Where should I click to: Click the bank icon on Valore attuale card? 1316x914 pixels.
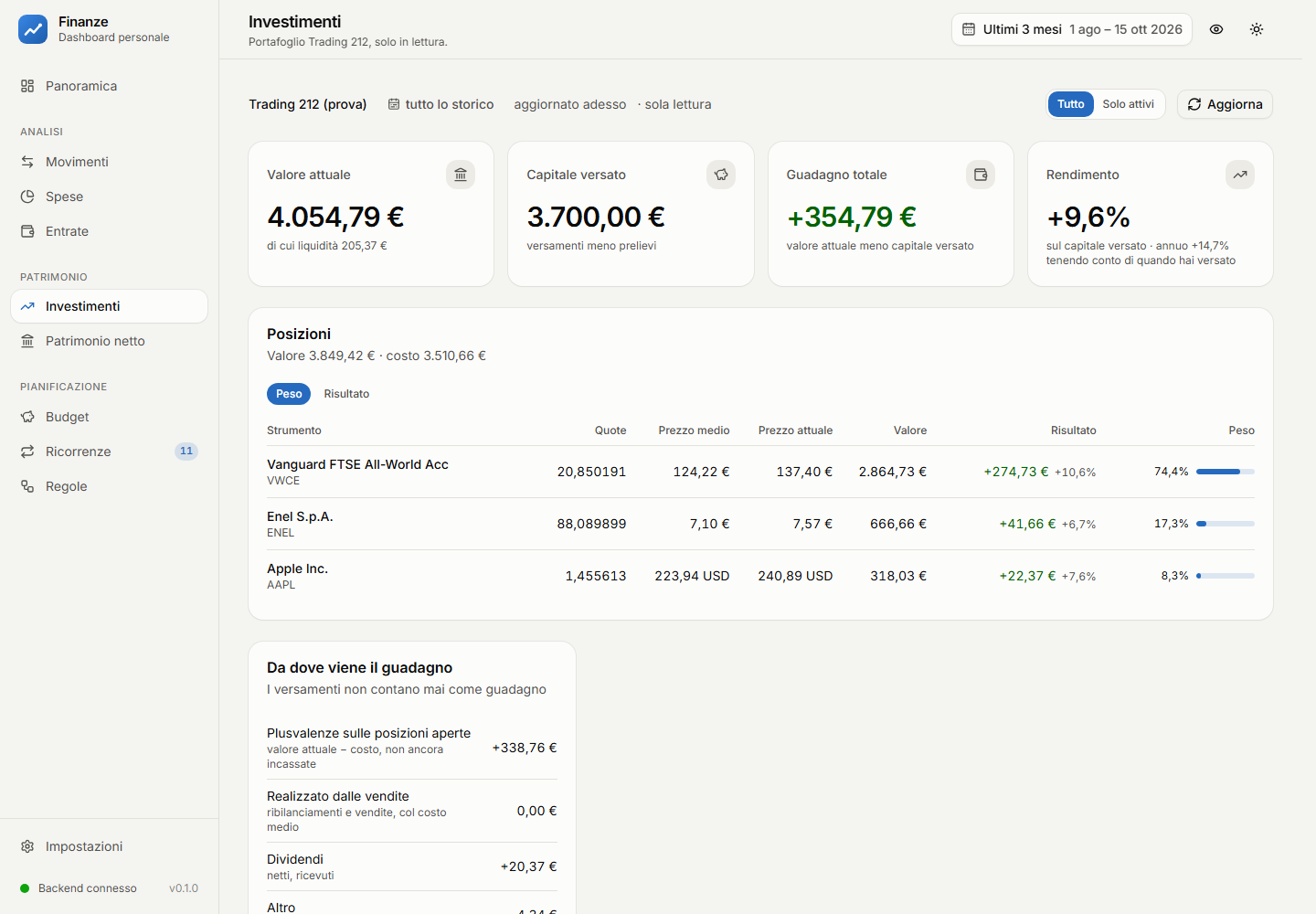(461, 175)
